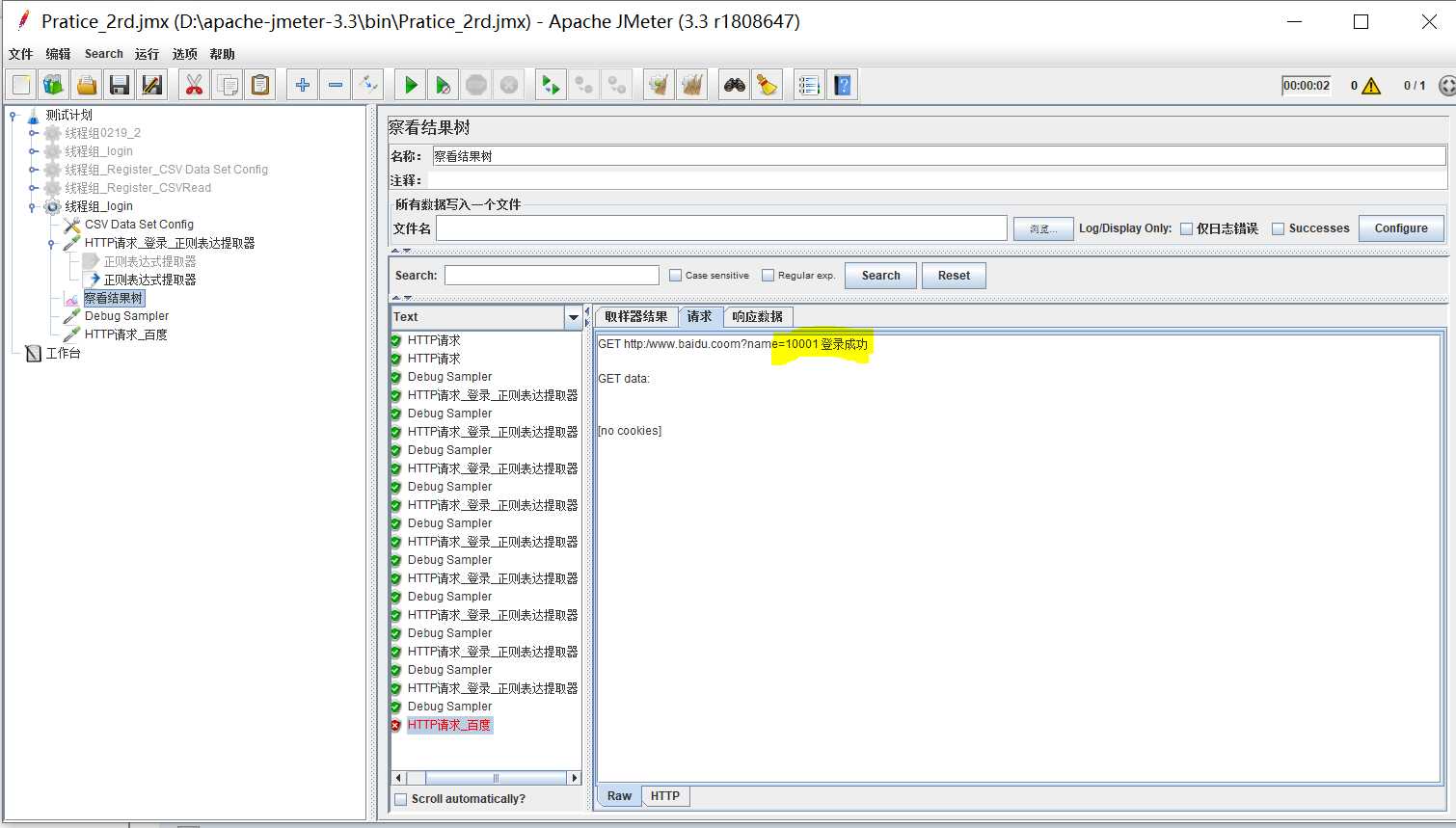Expand all nodes with the plus icon
Viewport: 1456px width, 828px height.
click(303, 85)
